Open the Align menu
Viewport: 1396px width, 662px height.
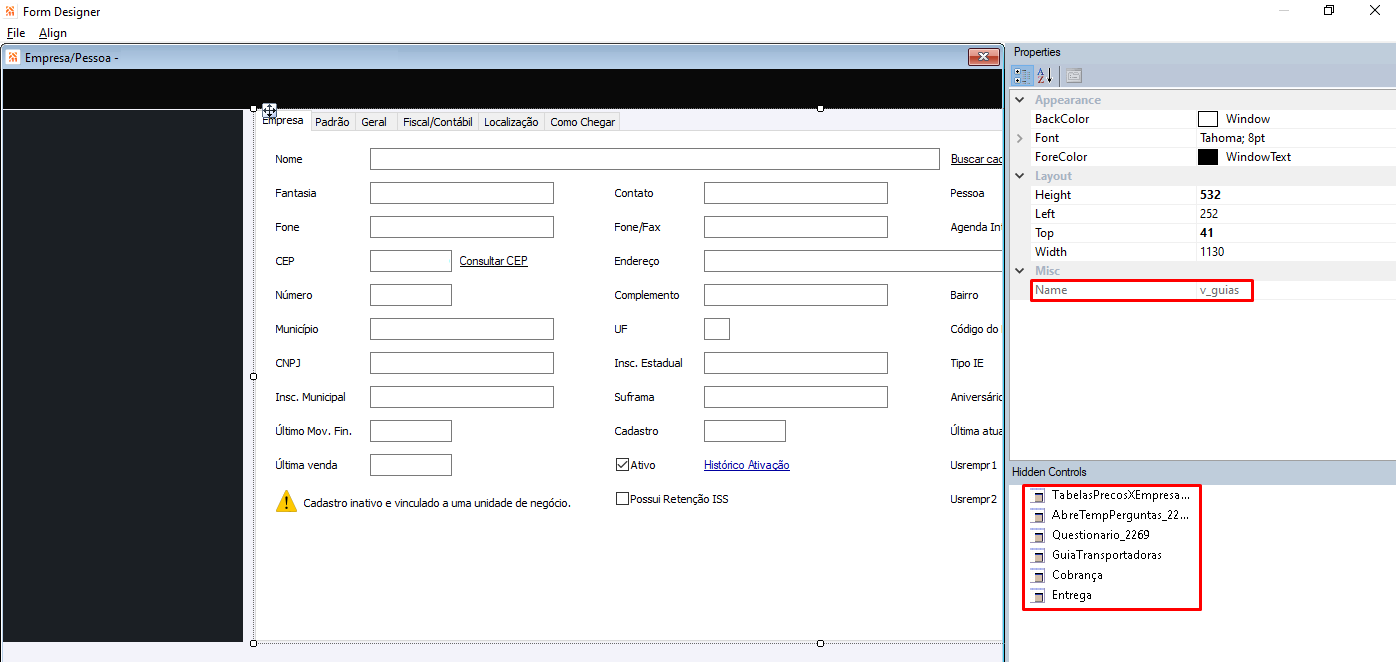(x=53, y=33)
